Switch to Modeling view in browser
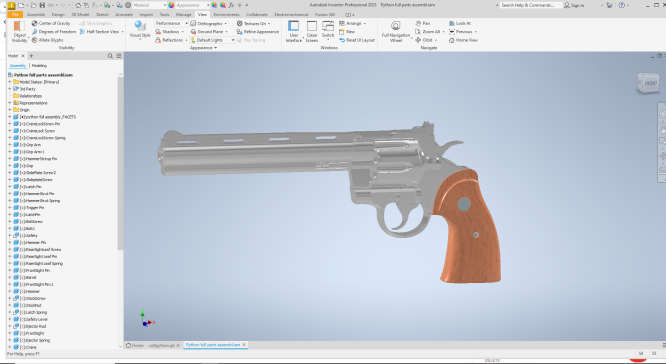This screenshot has width=666, height=364. point(39,65)
